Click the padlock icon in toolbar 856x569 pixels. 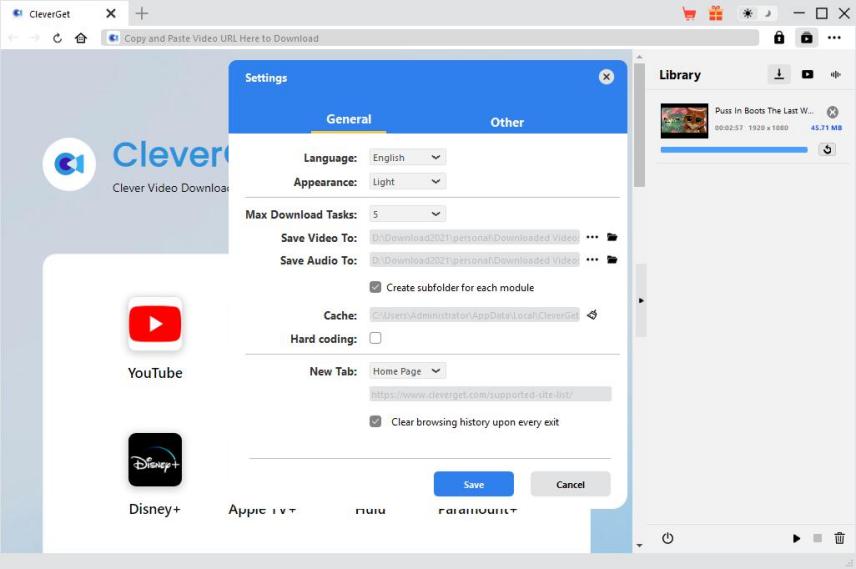pos(779,38)
